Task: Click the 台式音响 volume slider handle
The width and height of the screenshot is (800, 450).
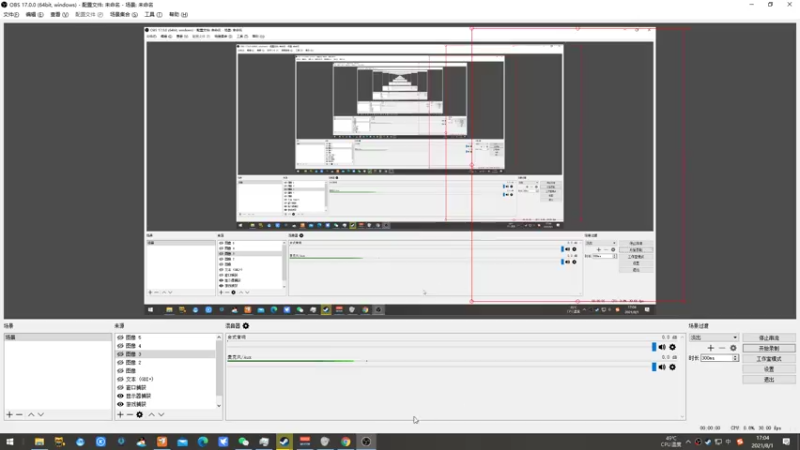Action: coord(654,347)
